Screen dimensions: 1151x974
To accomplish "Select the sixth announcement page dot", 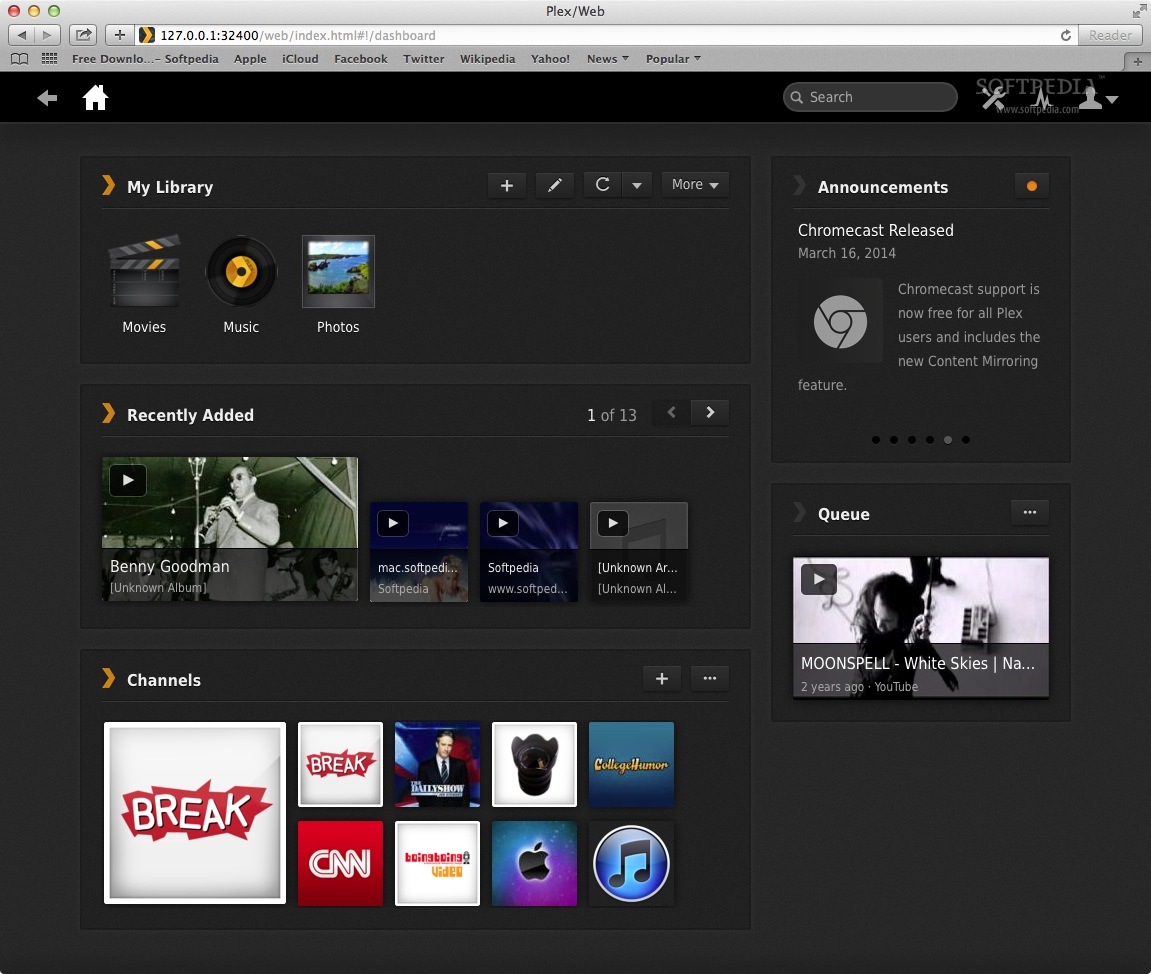I will [x=966, y=440].
